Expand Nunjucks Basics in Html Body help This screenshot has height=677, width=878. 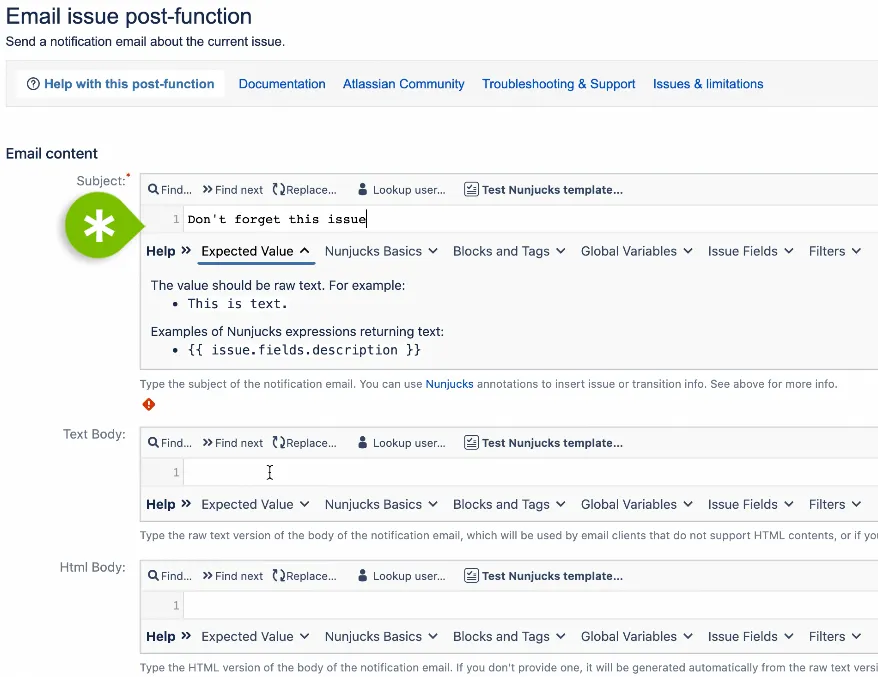coord(381,637)
